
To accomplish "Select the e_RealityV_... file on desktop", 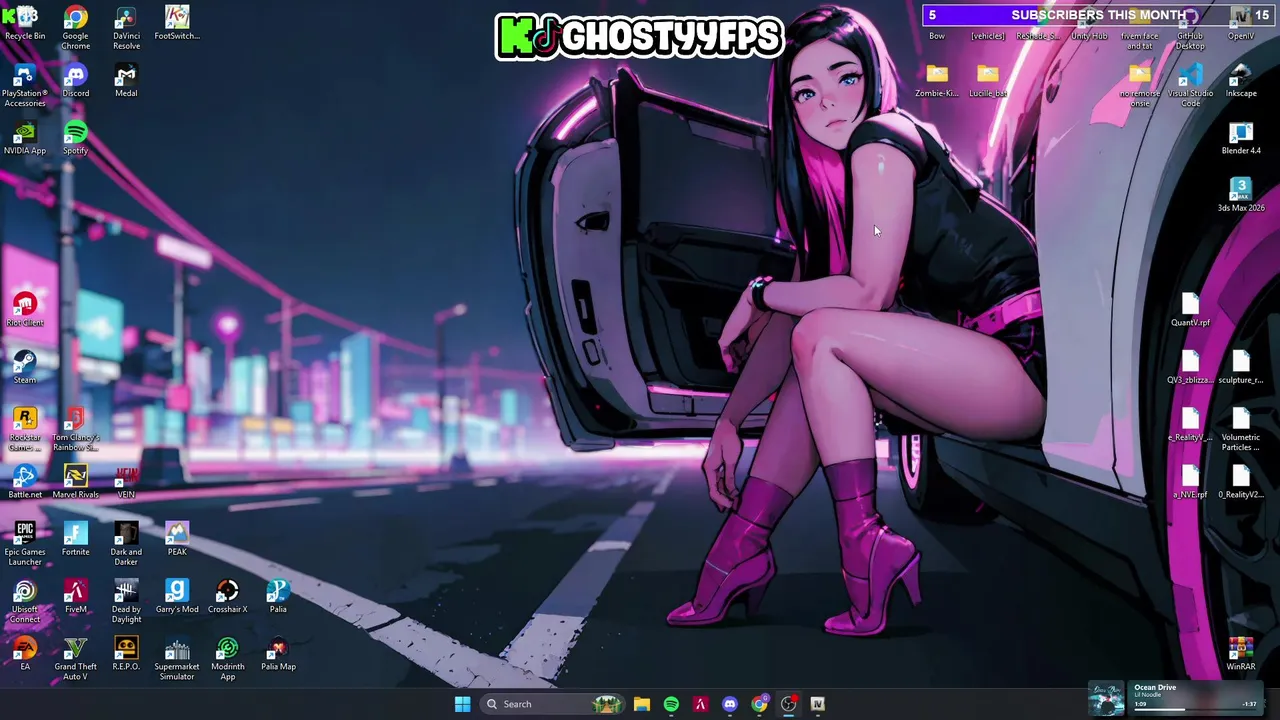I will (x=1190, y=424).
